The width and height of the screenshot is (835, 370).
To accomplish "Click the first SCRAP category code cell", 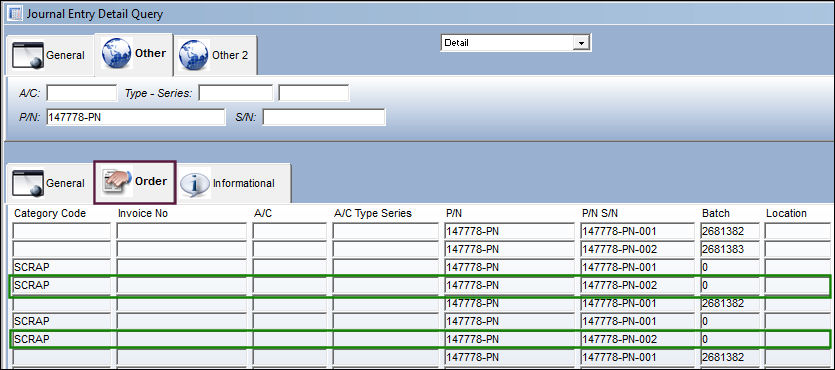I will [61, 267].
